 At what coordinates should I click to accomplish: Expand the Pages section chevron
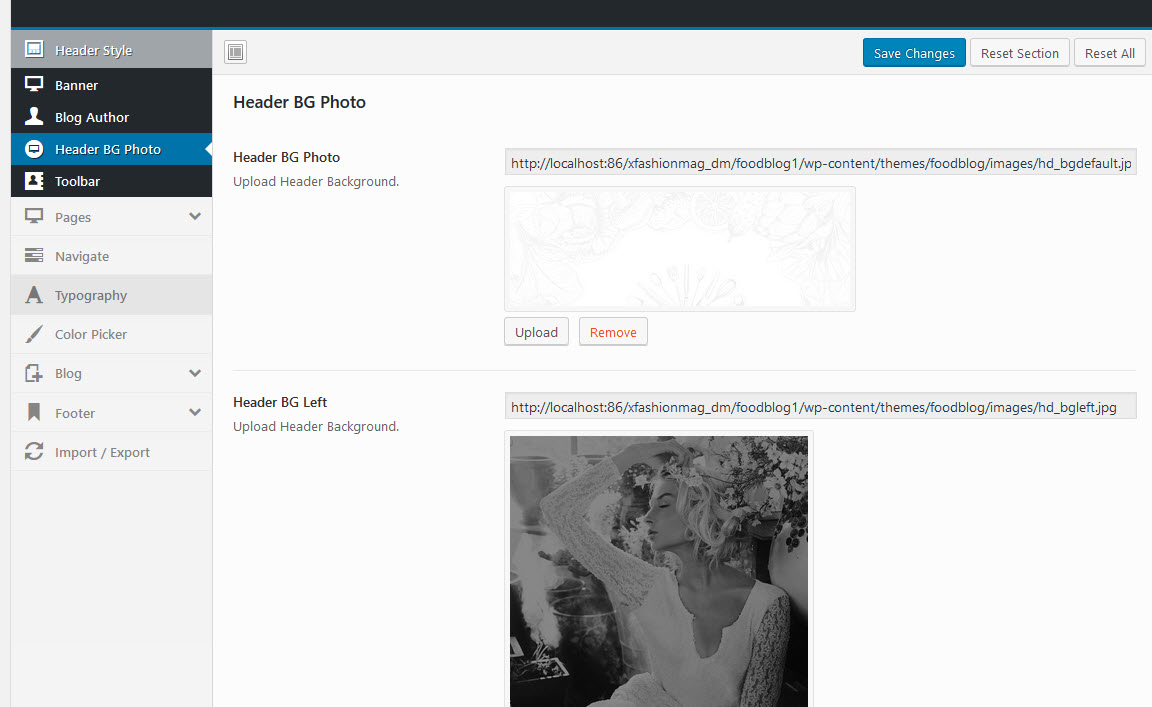(195, 216)
